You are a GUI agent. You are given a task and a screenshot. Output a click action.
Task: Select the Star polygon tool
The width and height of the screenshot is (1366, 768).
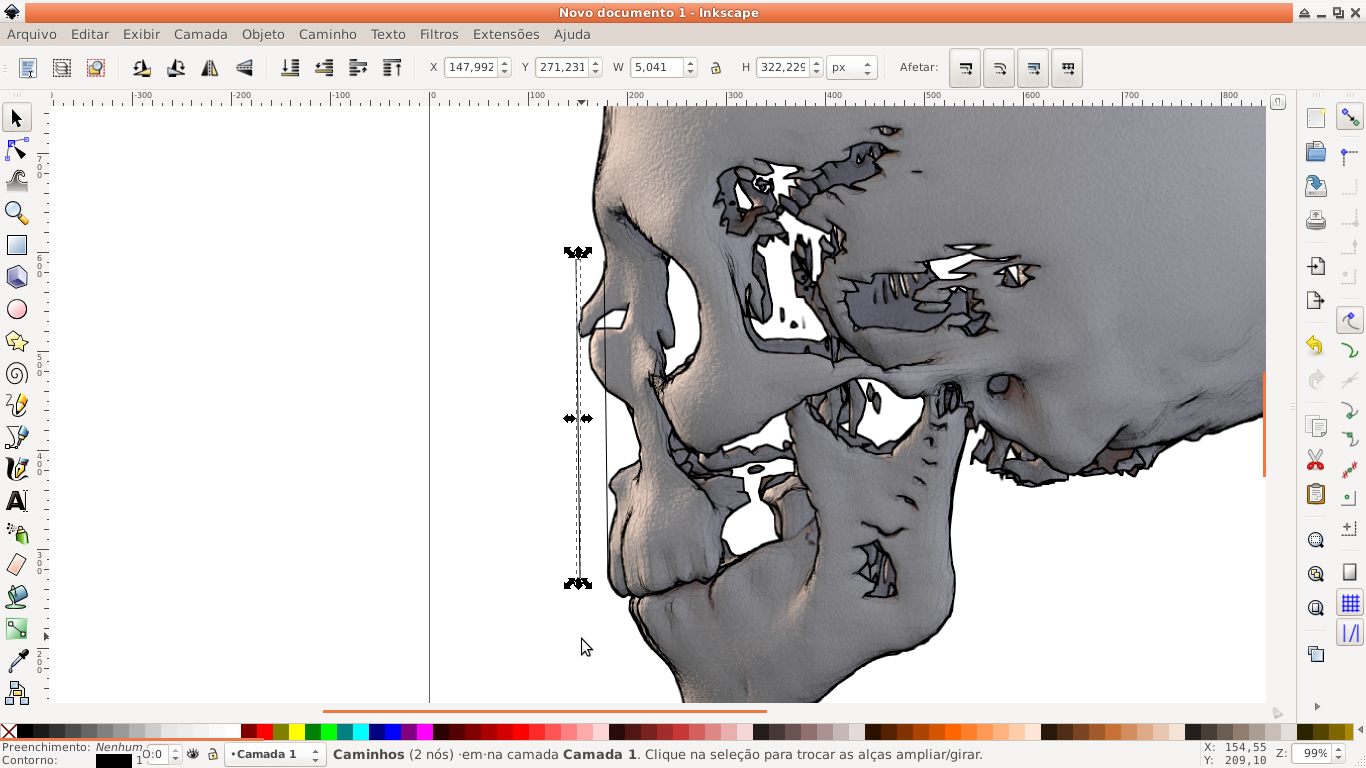[x=16, y=341]
